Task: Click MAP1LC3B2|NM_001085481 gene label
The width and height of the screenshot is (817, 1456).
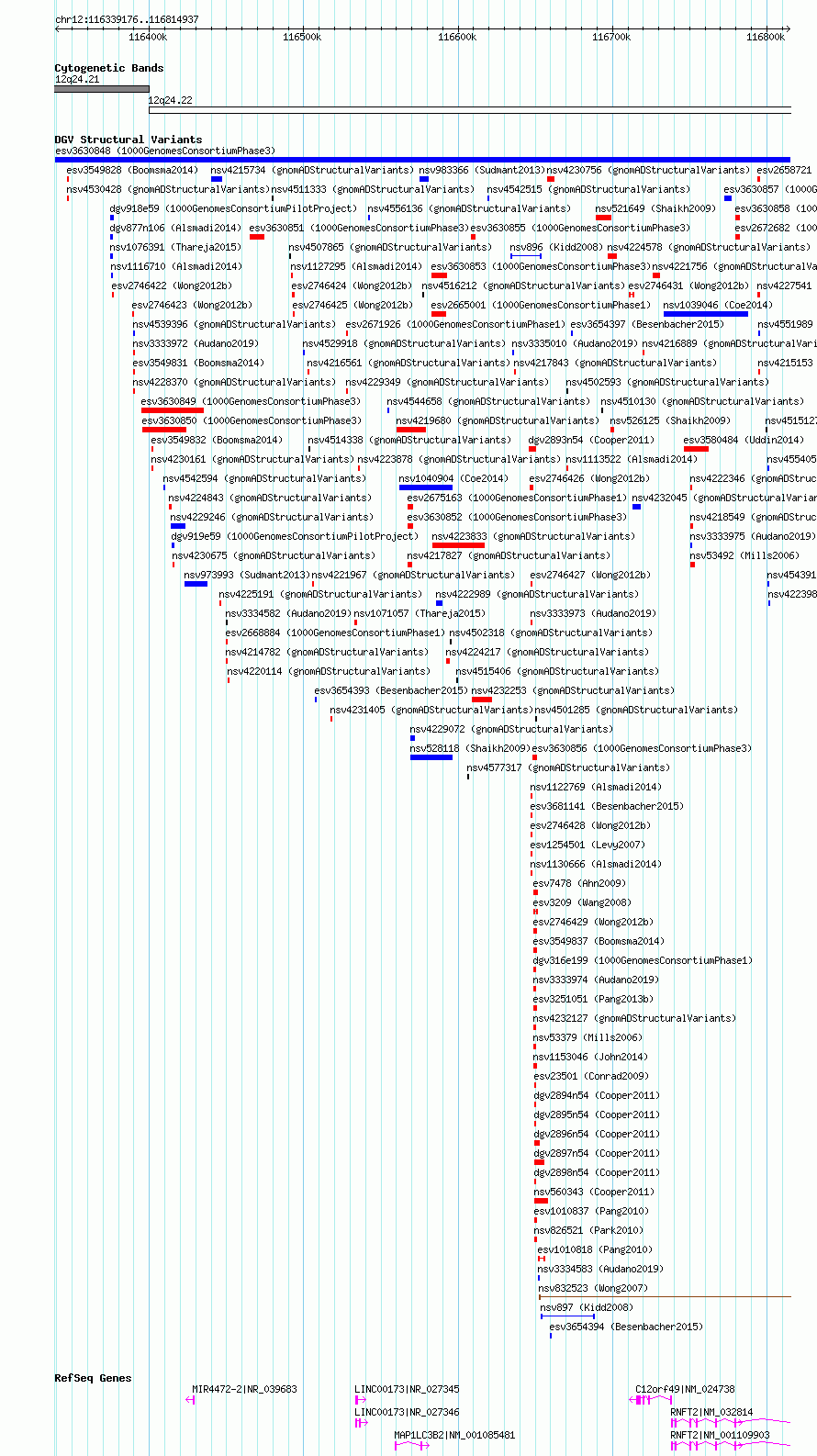Action: click(455, 1435)
